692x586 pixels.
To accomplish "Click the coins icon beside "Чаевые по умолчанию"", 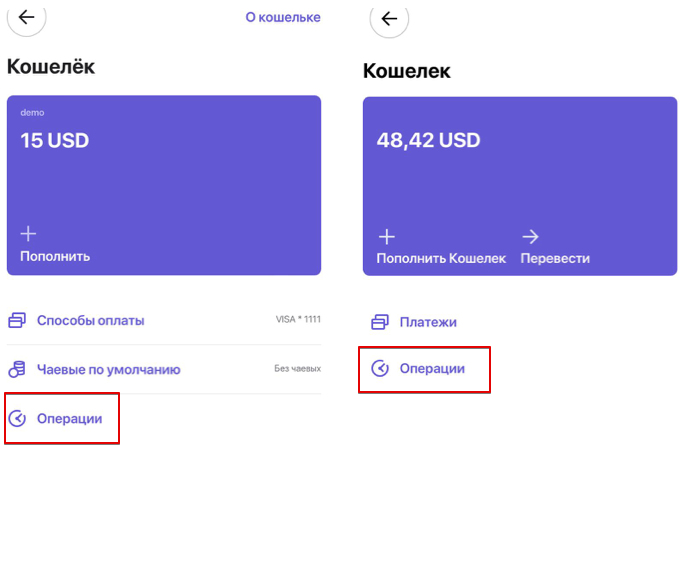I will coord(17,369).
